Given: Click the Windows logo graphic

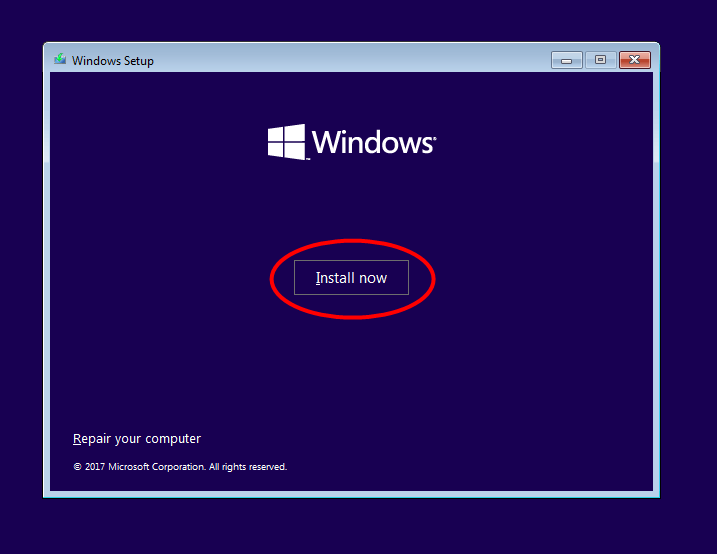Looking at the screenshot, I should (352, 142).
